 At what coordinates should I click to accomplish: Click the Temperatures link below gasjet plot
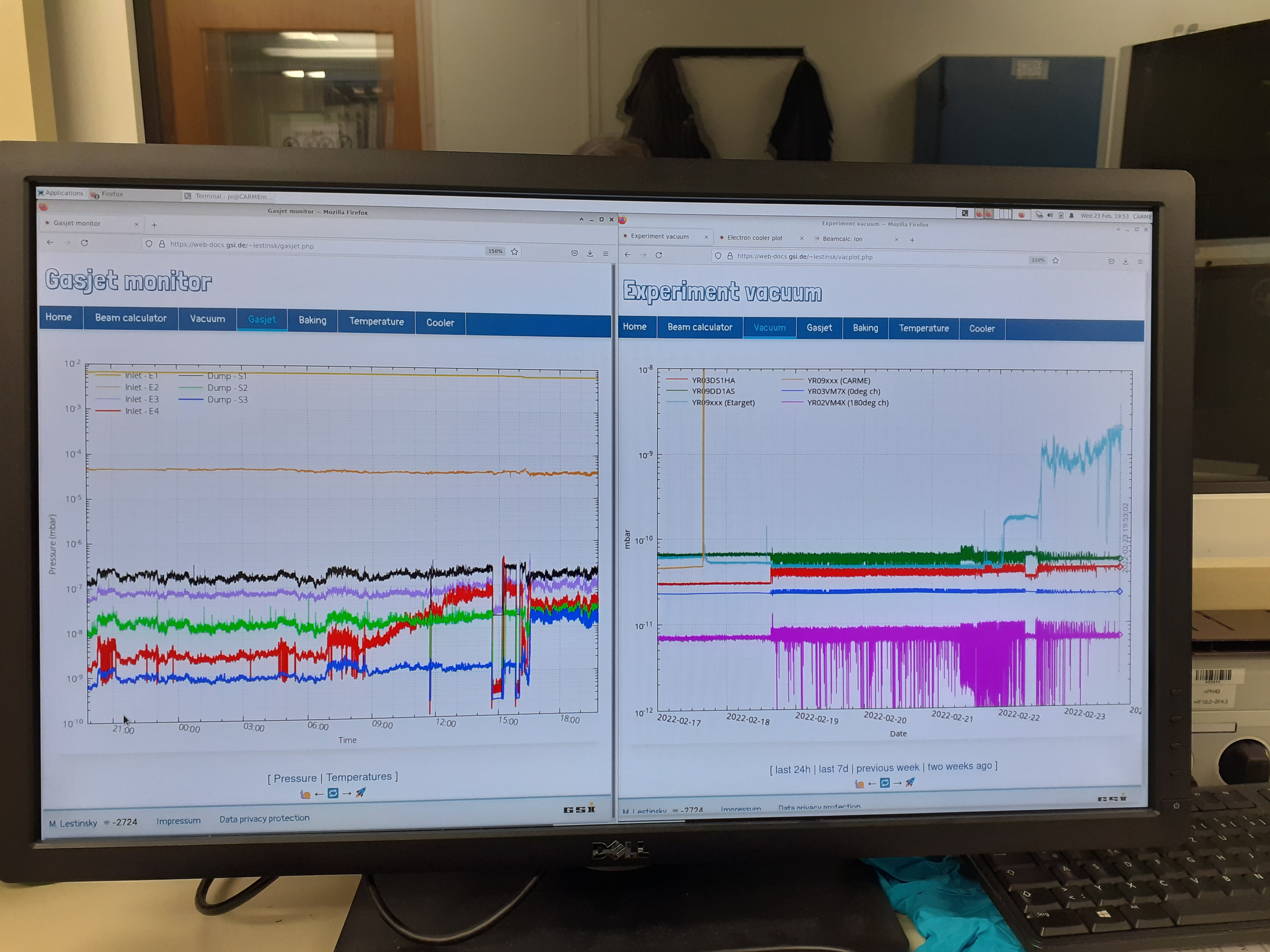coord(359,777)
